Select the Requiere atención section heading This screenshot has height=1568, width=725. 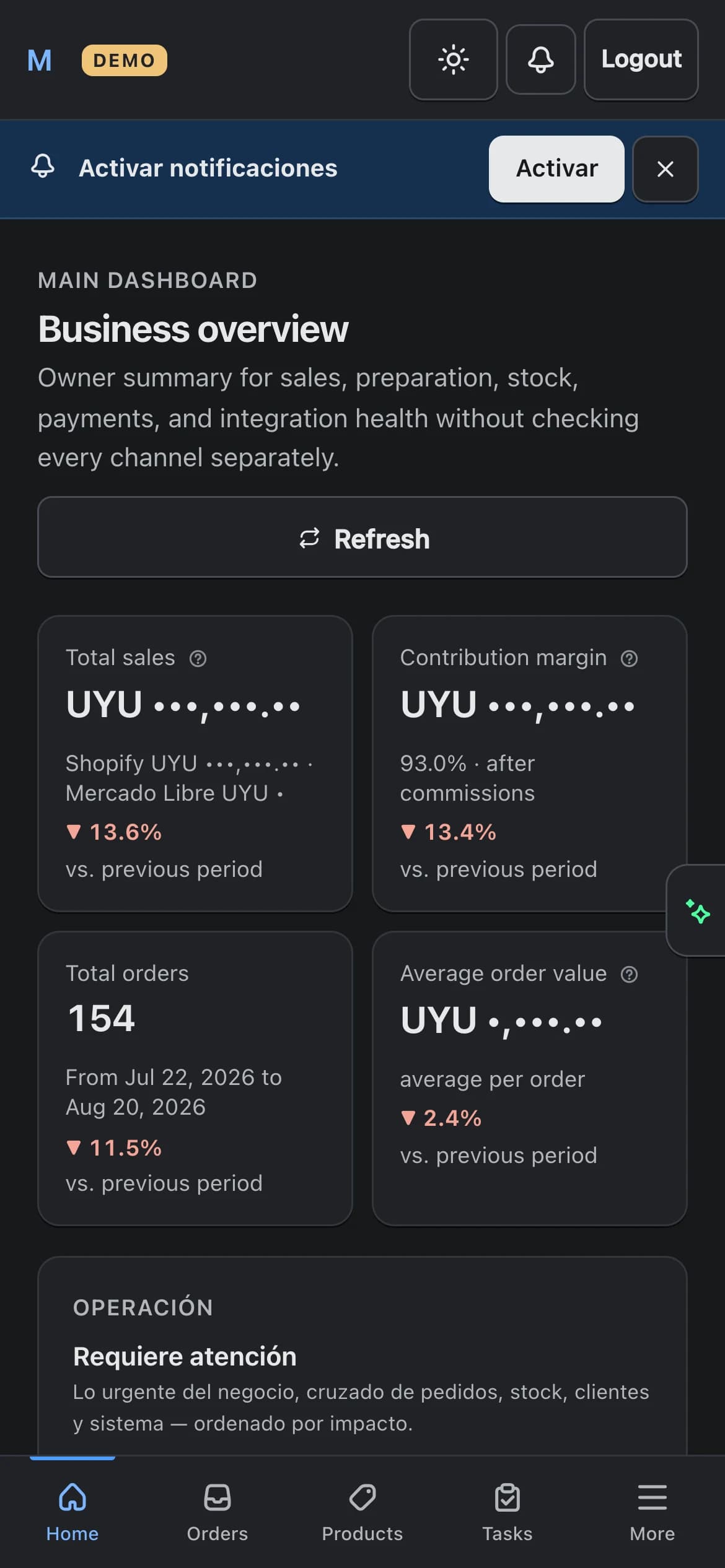click(x=185, y=1356)
